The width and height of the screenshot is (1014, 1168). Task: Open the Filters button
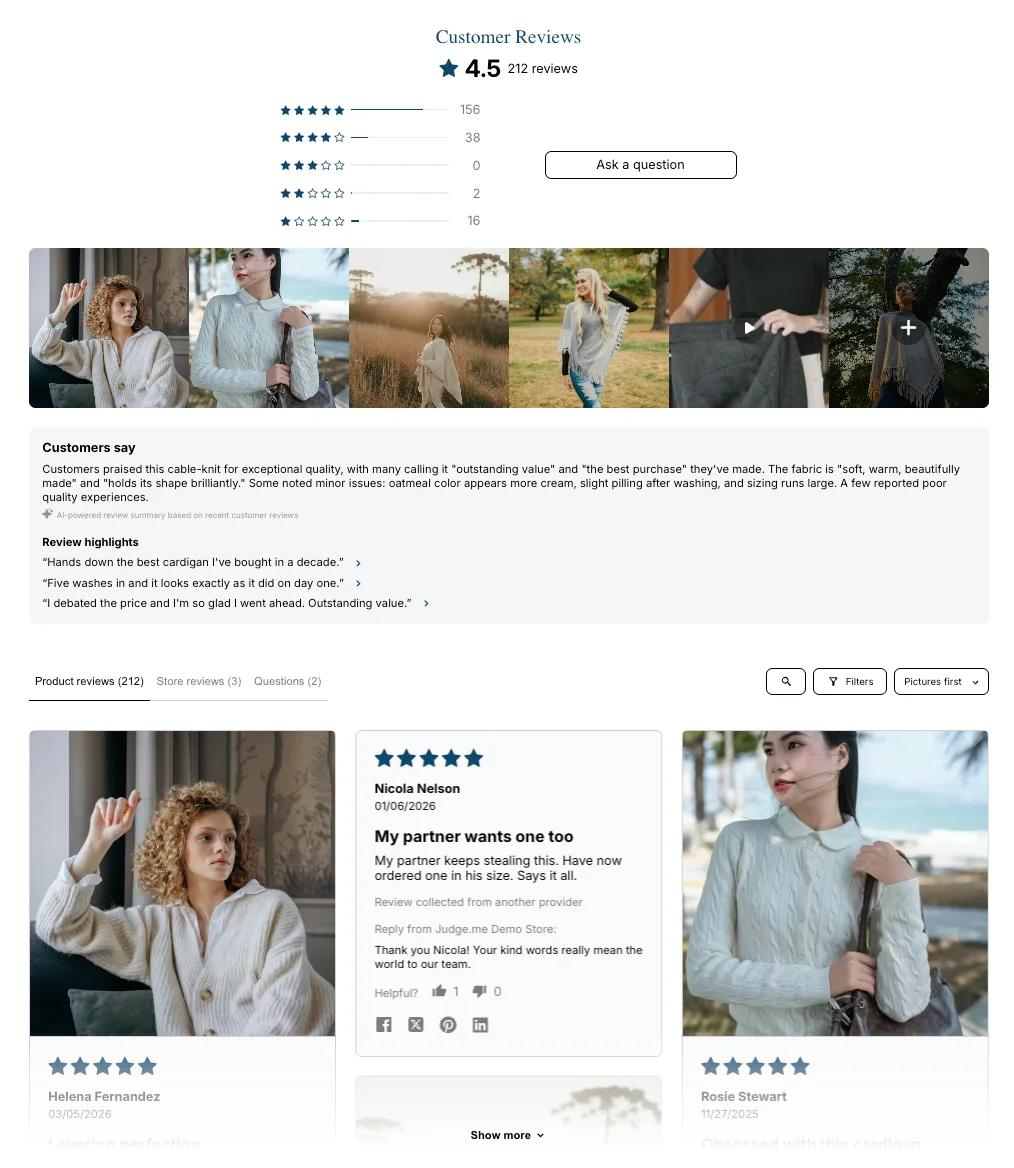(x=849, y=682)
